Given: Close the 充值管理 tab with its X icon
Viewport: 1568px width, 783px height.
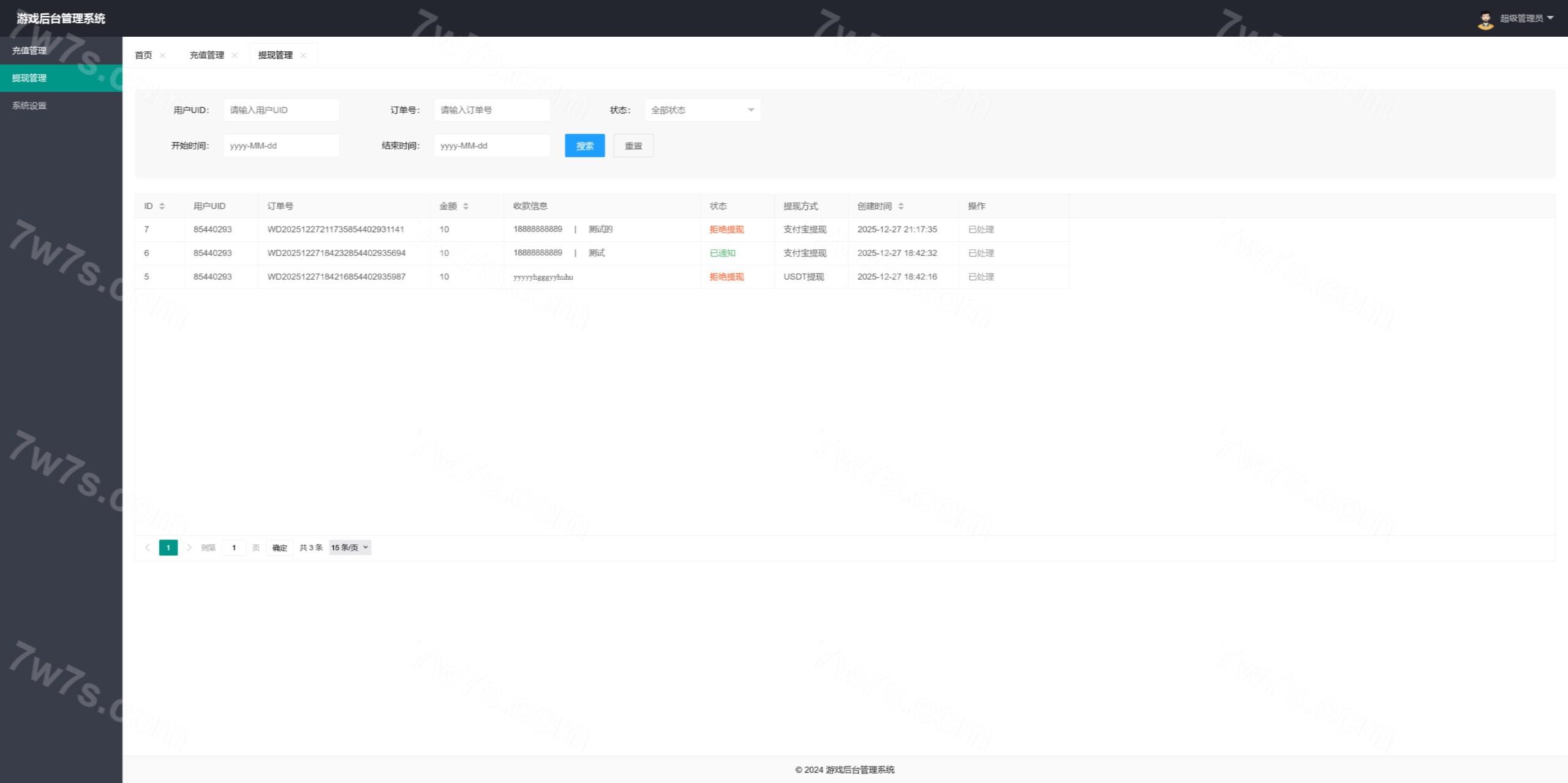Looking at the screenshot, I should pyautogui.click(x=235, y=55).
